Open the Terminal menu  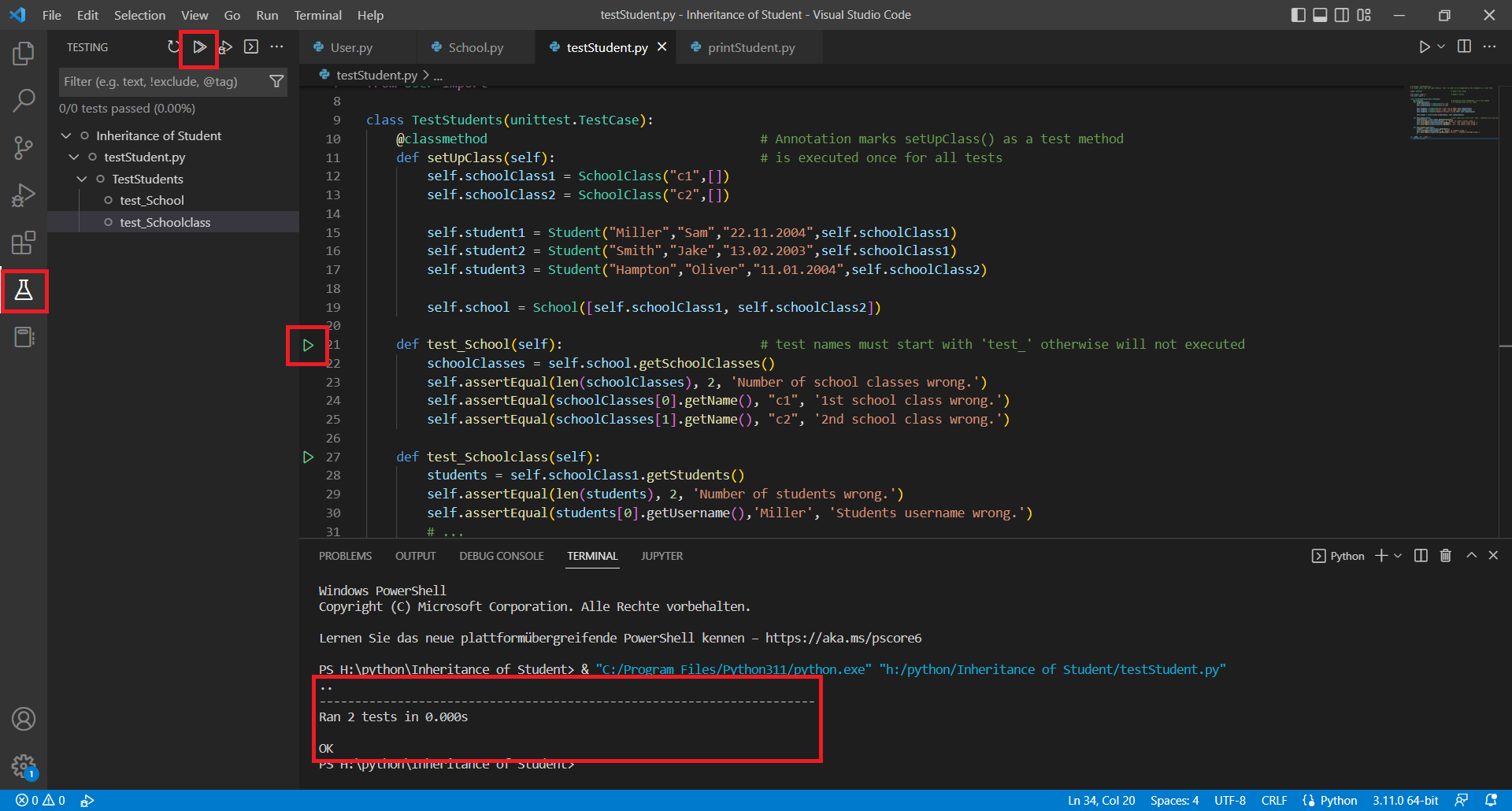click(317, 15)
